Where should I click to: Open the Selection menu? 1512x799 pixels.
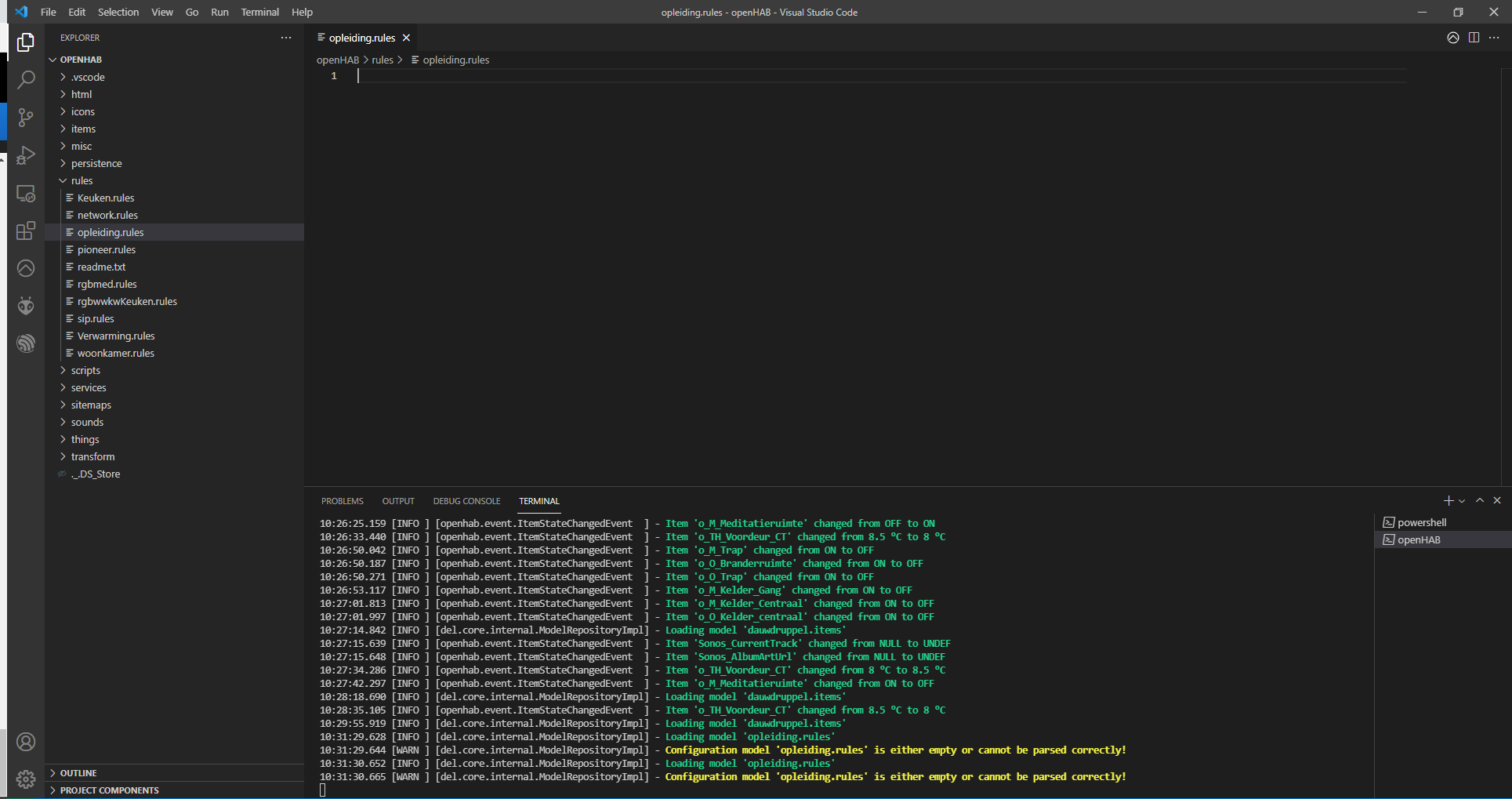[x=118, y=12]
